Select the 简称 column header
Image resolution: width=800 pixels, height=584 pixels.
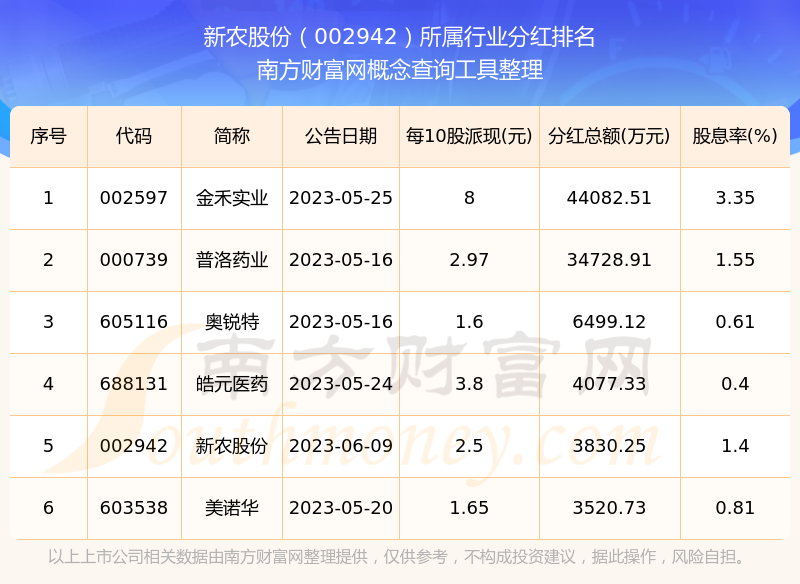232,136
